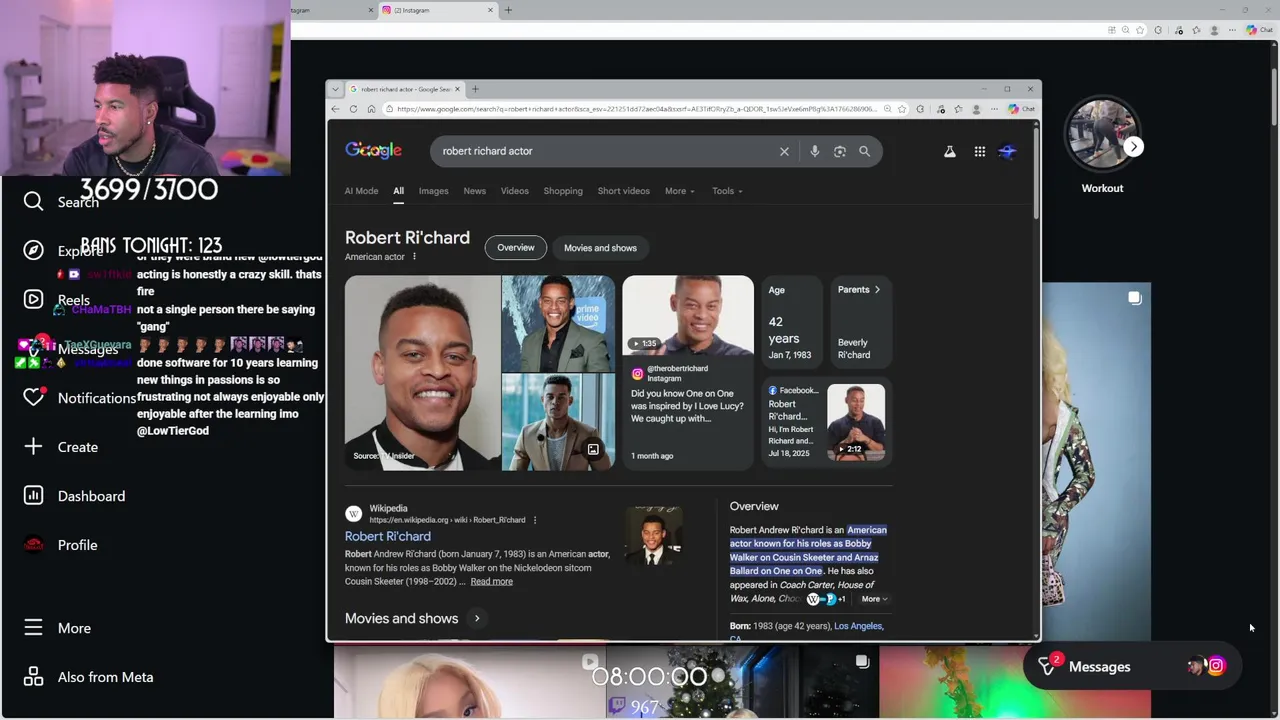Select the Overview chip

516,248
